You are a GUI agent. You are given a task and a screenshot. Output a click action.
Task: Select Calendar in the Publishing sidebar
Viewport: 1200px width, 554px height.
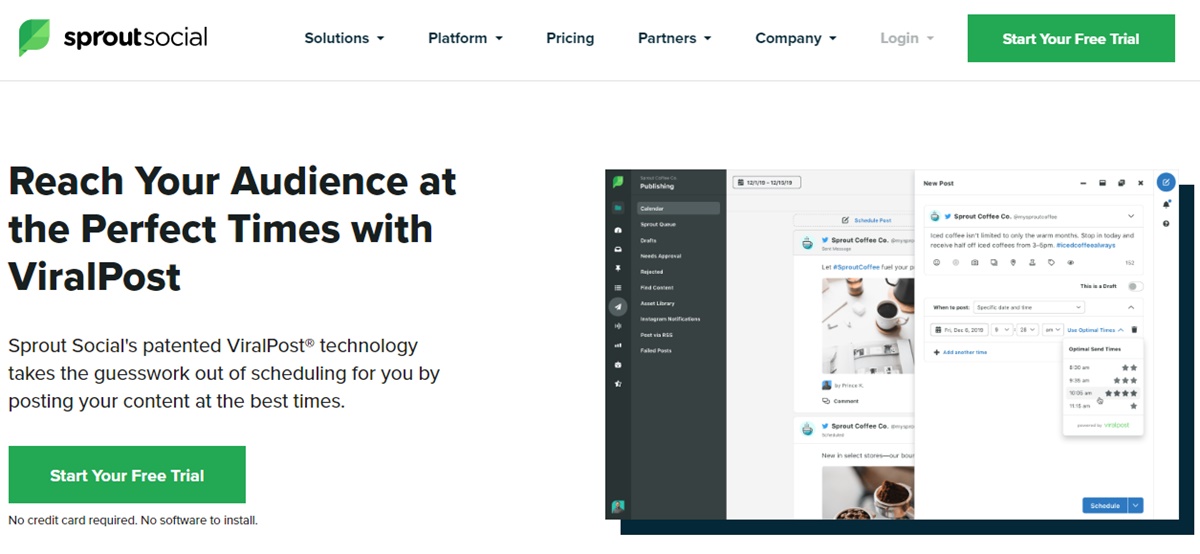[x=678, y=209]
